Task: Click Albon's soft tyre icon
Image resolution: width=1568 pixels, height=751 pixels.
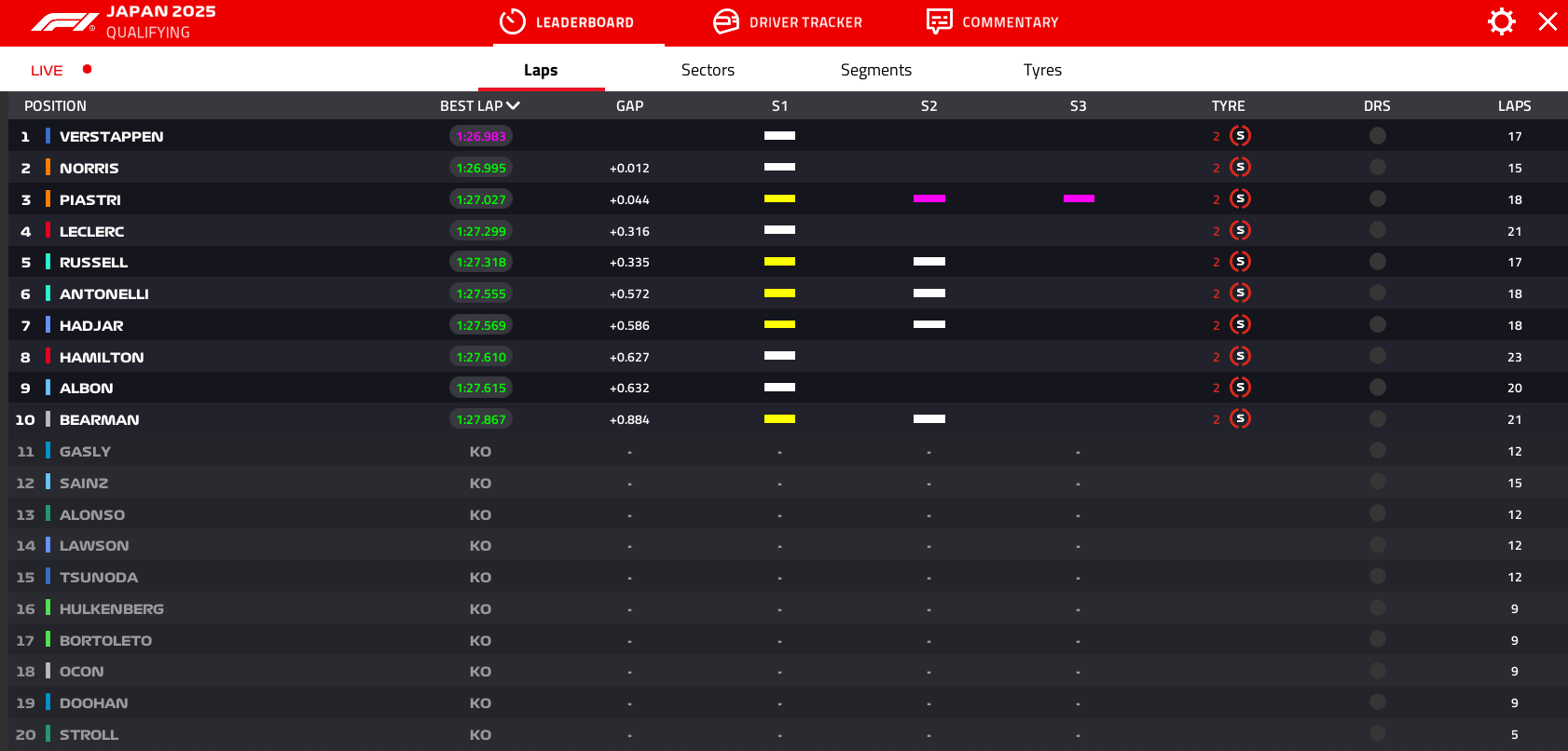Action: click(1240, 388)
